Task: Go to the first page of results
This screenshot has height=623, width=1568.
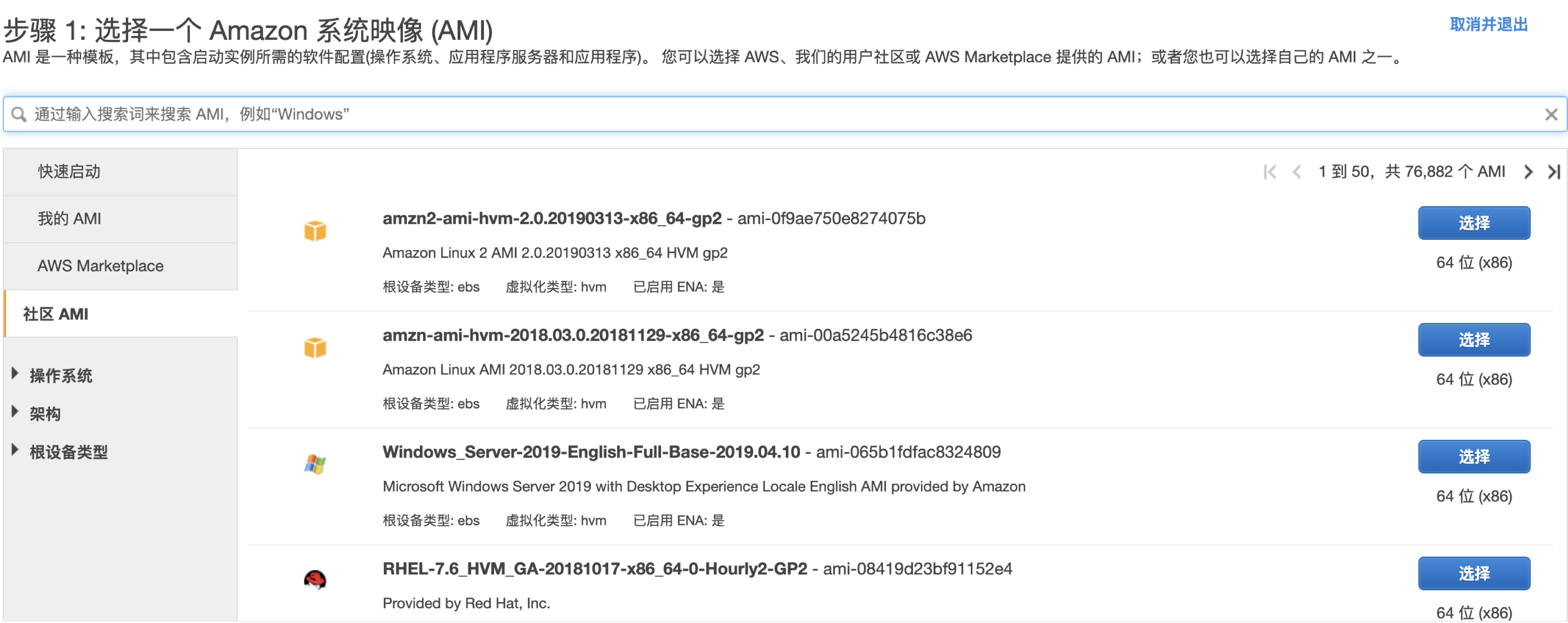Action: pyautogui.click(x=1269, y=172)
